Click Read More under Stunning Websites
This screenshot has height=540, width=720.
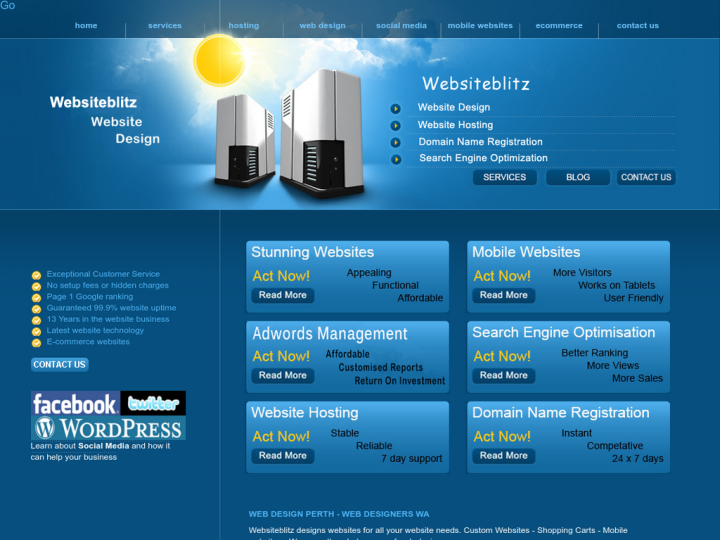[282, 295]
